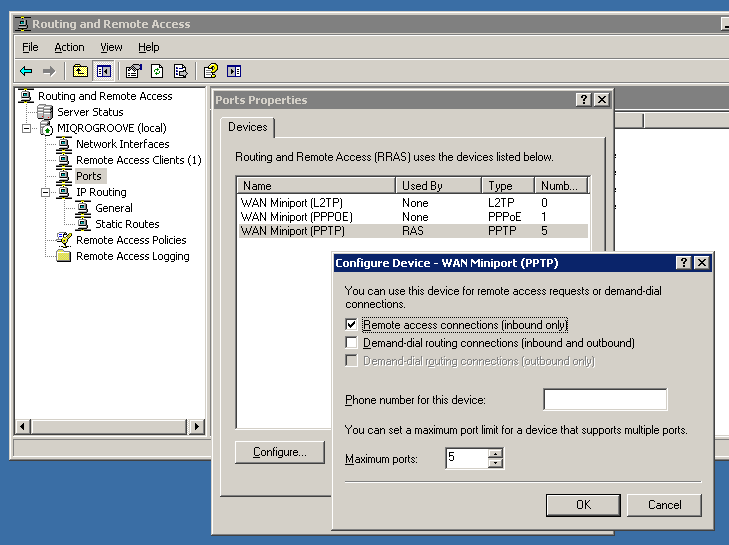Click the Routing and Remote Access title bar icon
This screenshot has height=545, width=729.
[22, 24]
